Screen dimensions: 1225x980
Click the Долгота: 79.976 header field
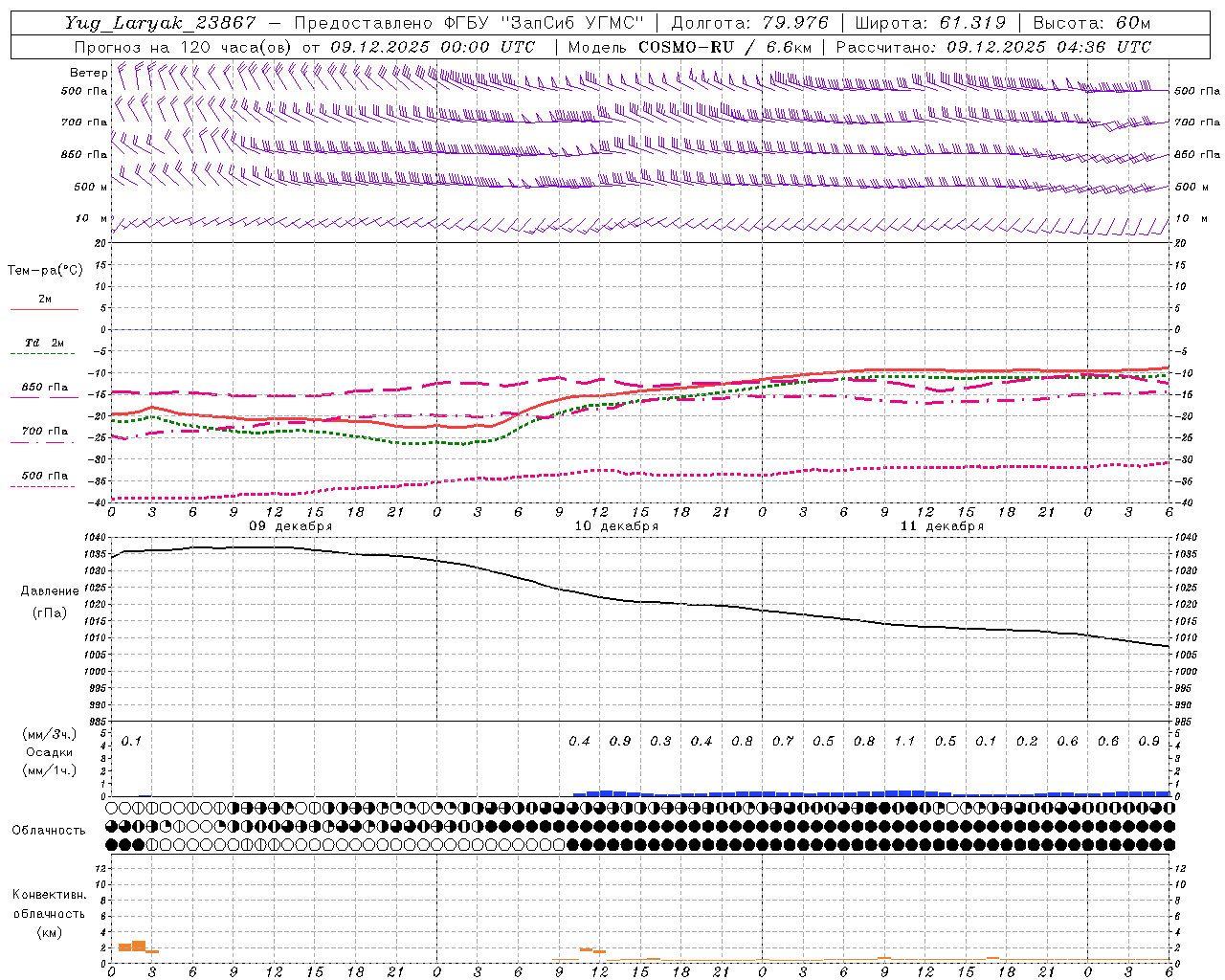pyautogui.click(x=749, y=23)
